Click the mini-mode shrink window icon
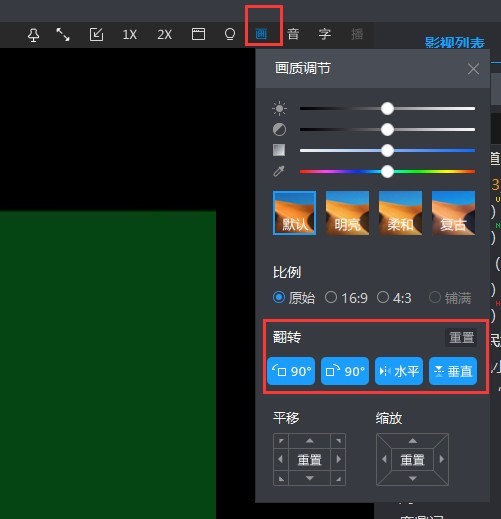Screen dimensions: 501x519 pos(96,34)
